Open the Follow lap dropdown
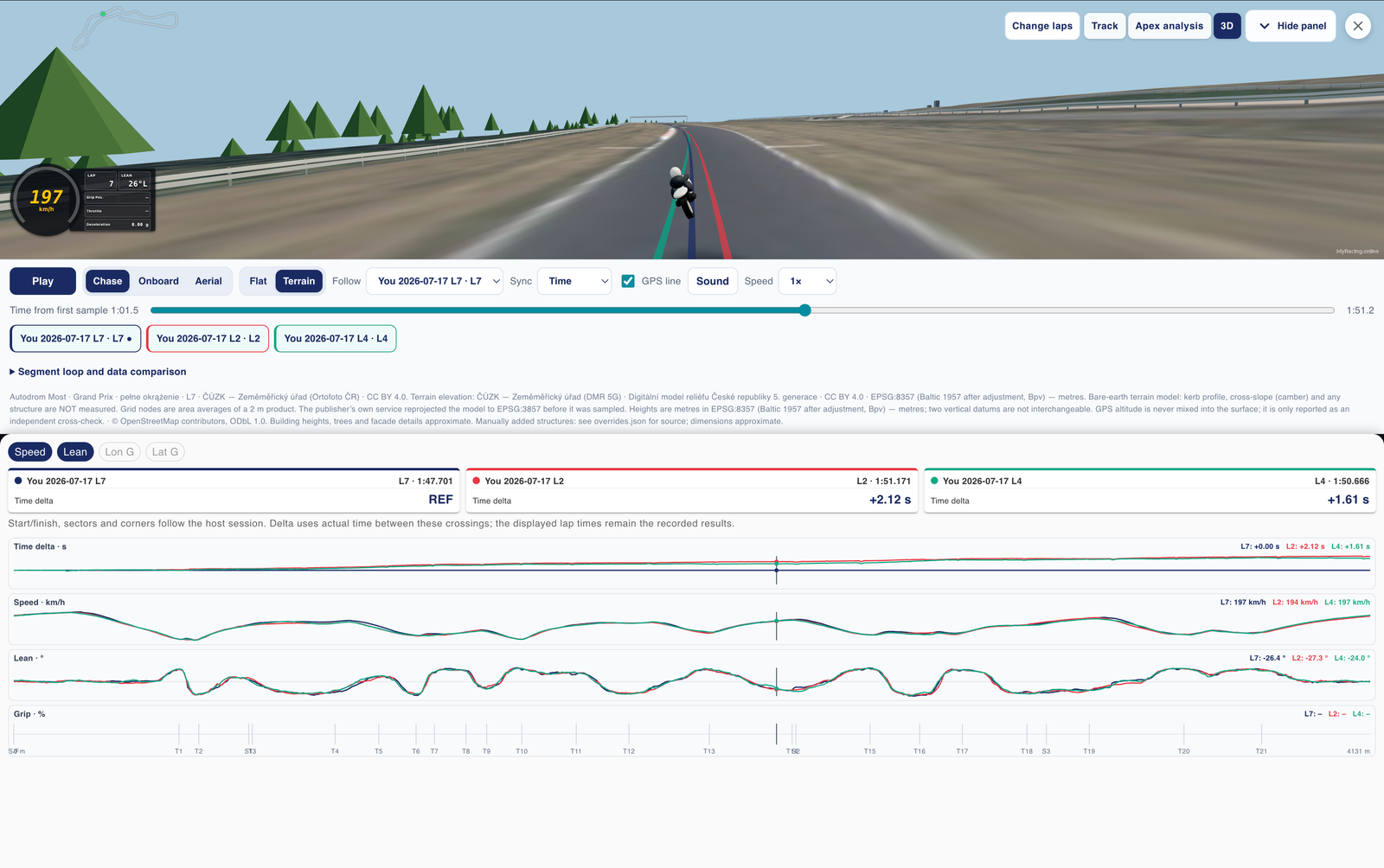This screenshot has height=868, width=1384. (x=434, y=281)
